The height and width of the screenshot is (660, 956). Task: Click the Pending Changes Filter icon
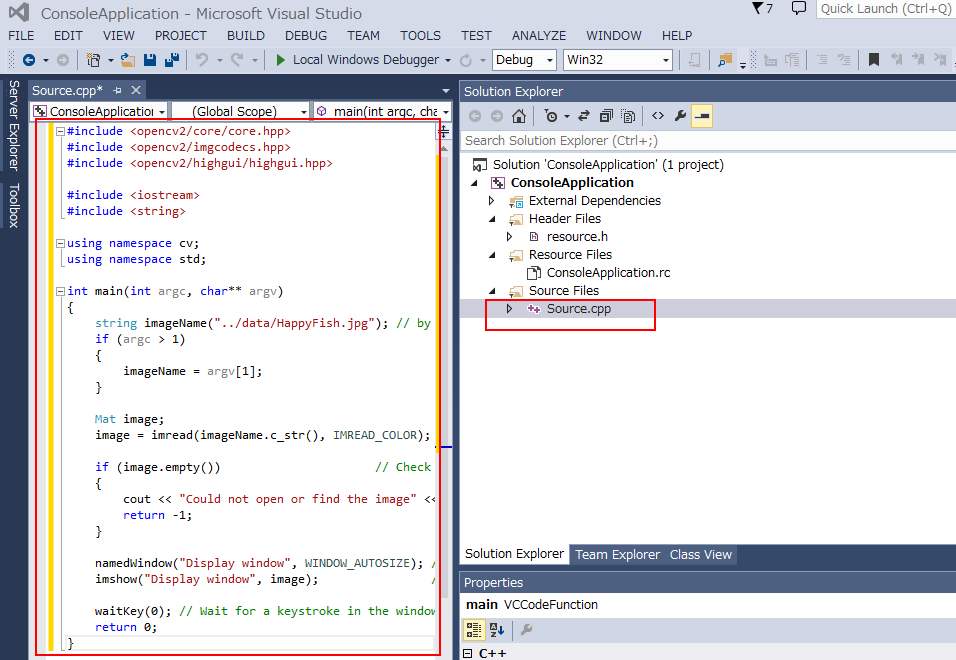(551, 116)
